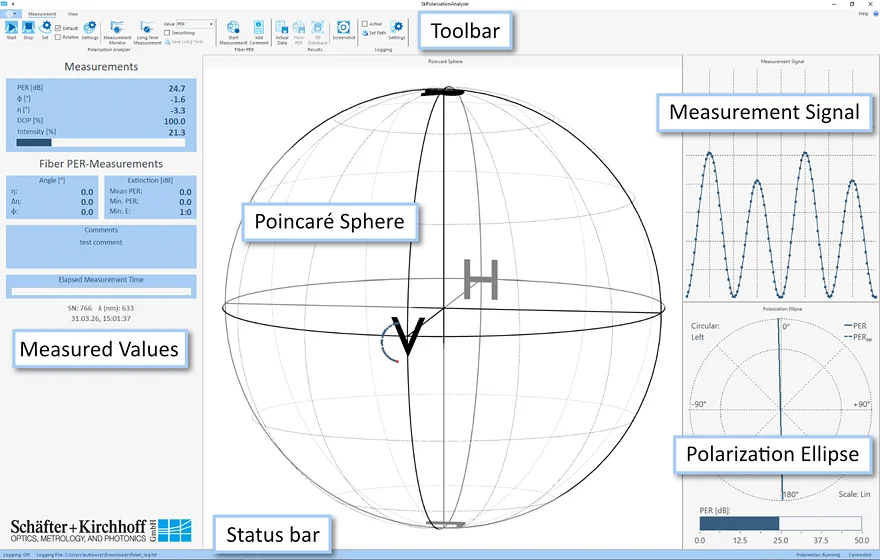This screenshot has width=880, height=560.
Task: Click Scale: Lin label in ellipse panel
Action: click(x=854, y=494)
